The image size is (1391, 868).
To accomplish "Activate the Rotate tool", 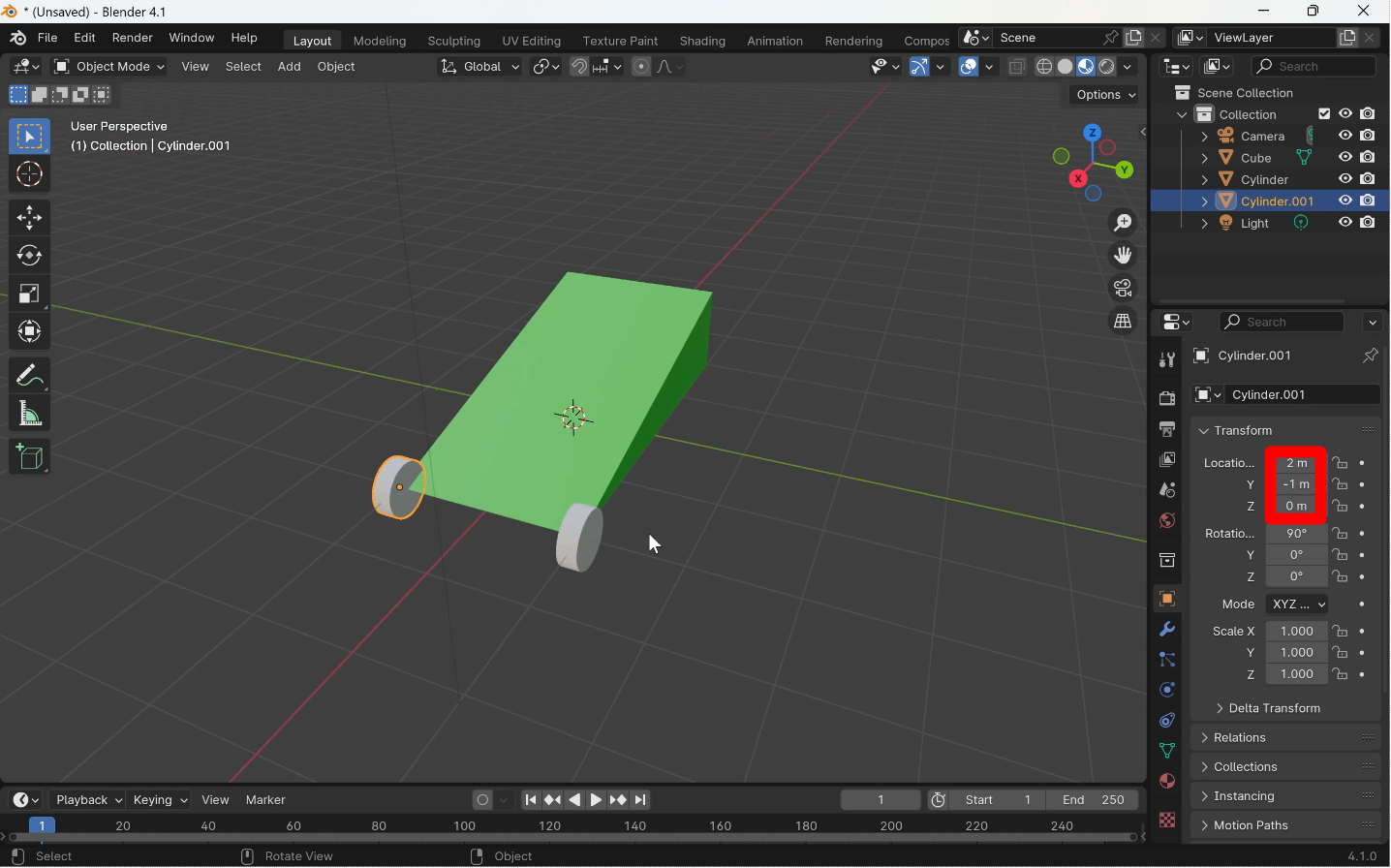I will point(29,256).
